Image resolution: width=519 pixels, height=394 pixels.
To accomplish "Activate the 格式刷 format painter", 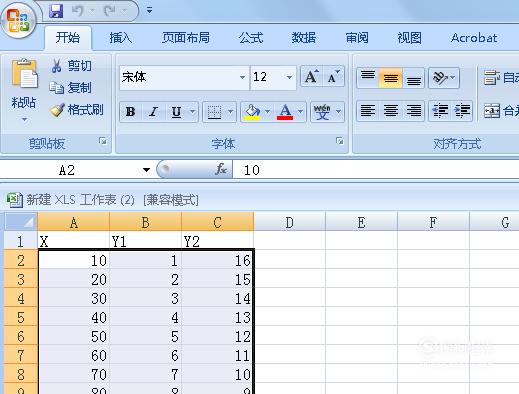I will (x=76, y=110).
